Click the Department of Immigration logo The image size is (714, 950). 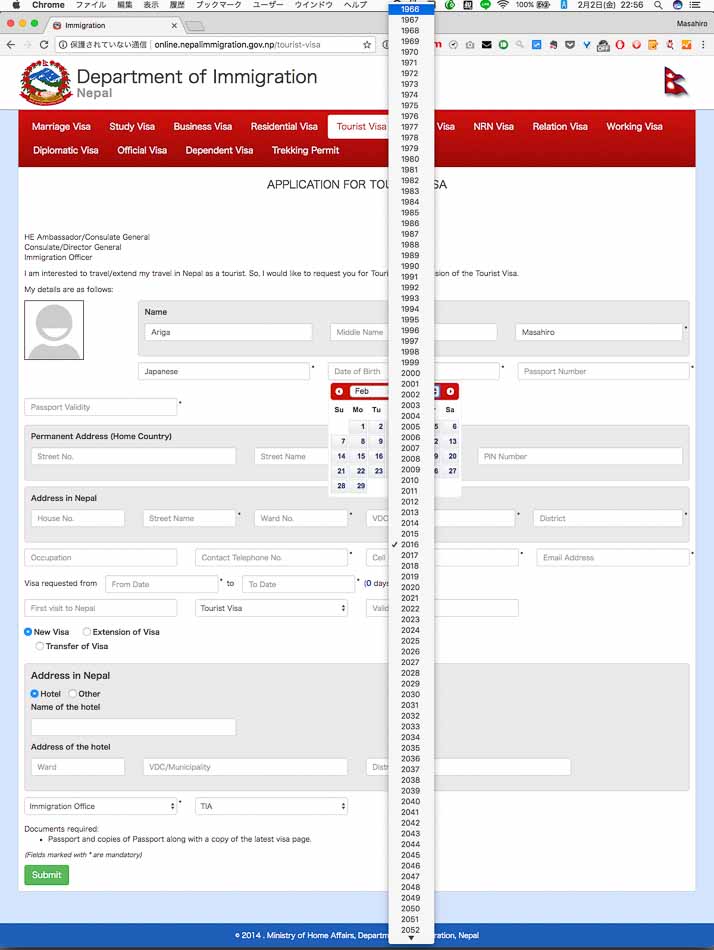tap(45, 83)
